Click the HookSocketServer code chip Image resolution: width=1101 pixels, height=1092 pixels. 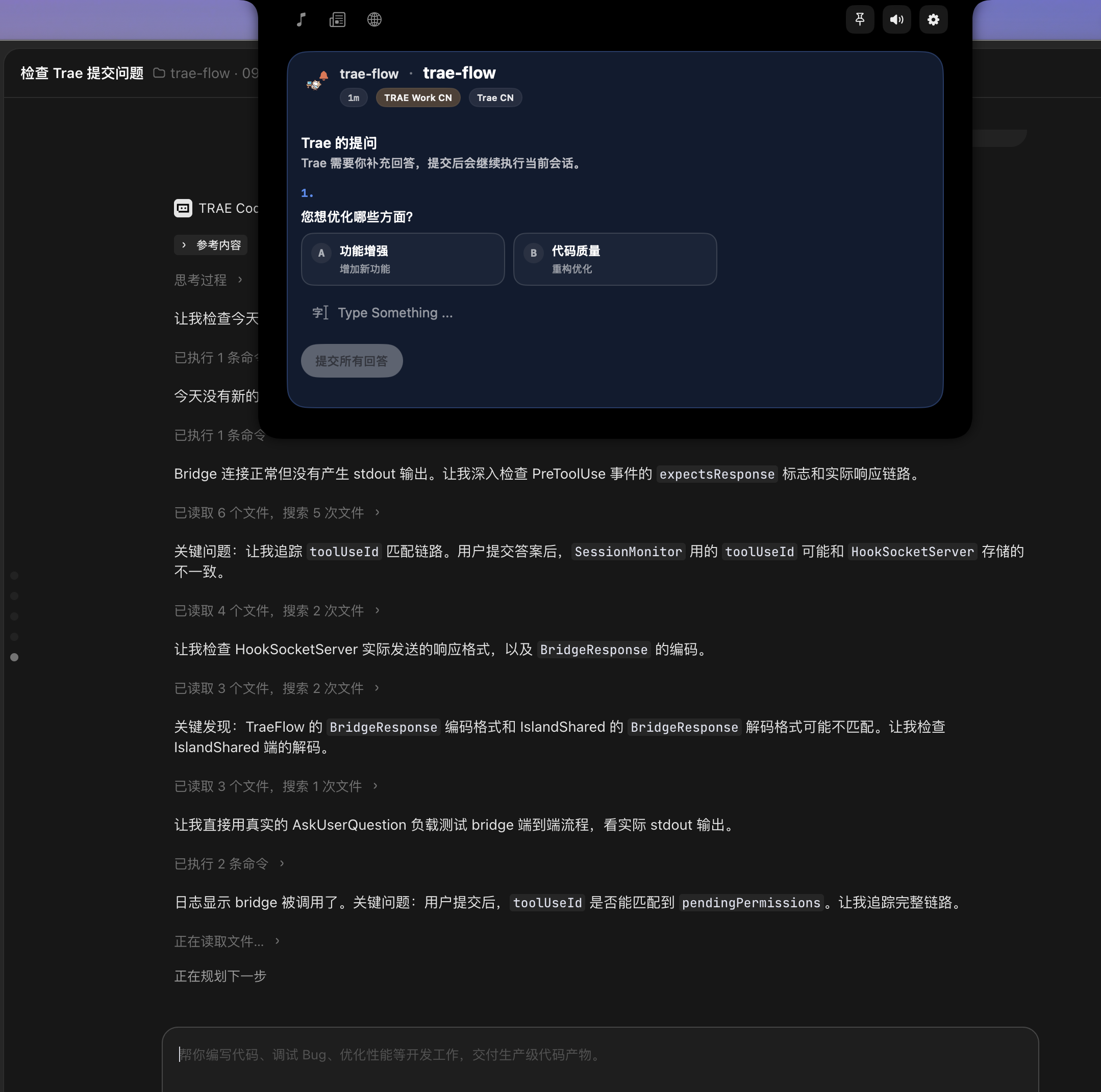coord(912,552)
